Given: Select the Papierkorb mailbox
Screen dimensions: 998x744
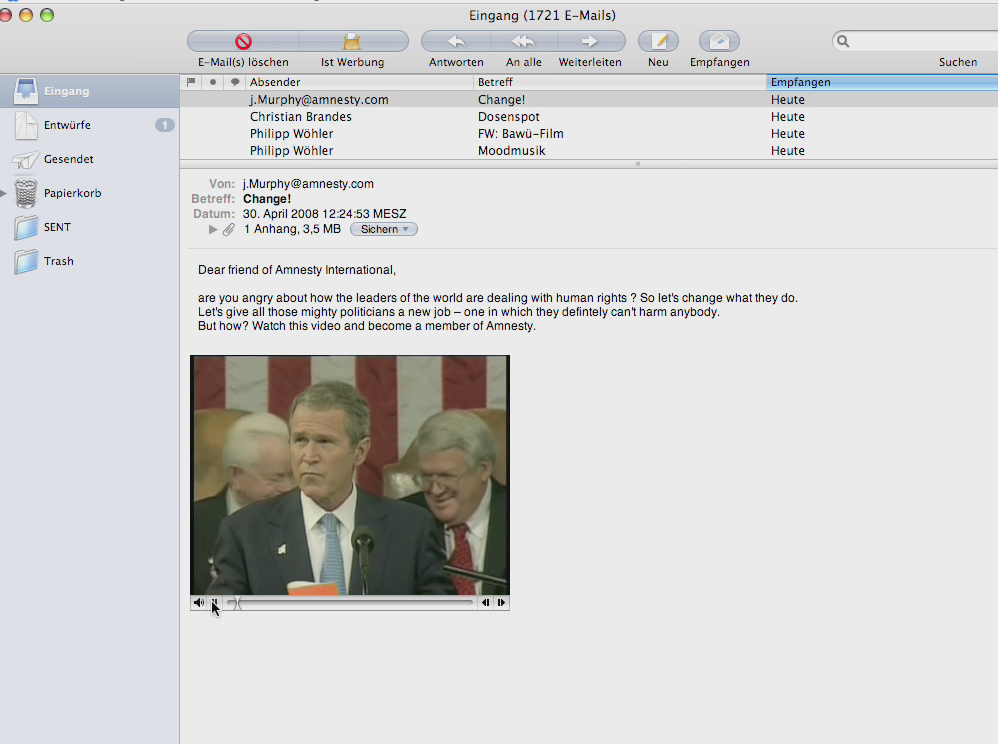Looking at the screenshot, I should point(89,193).
